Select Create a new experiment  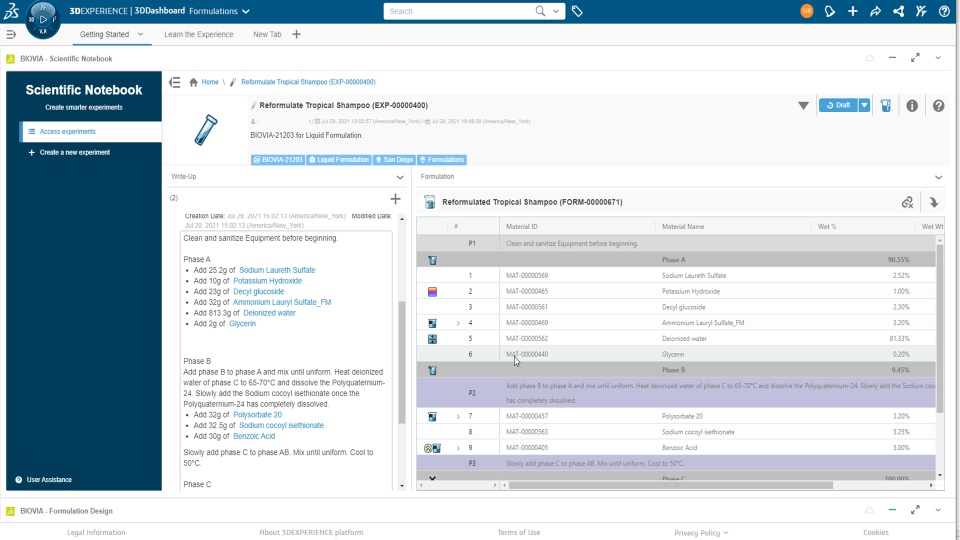pyautogui.click(x=75, y=152)
